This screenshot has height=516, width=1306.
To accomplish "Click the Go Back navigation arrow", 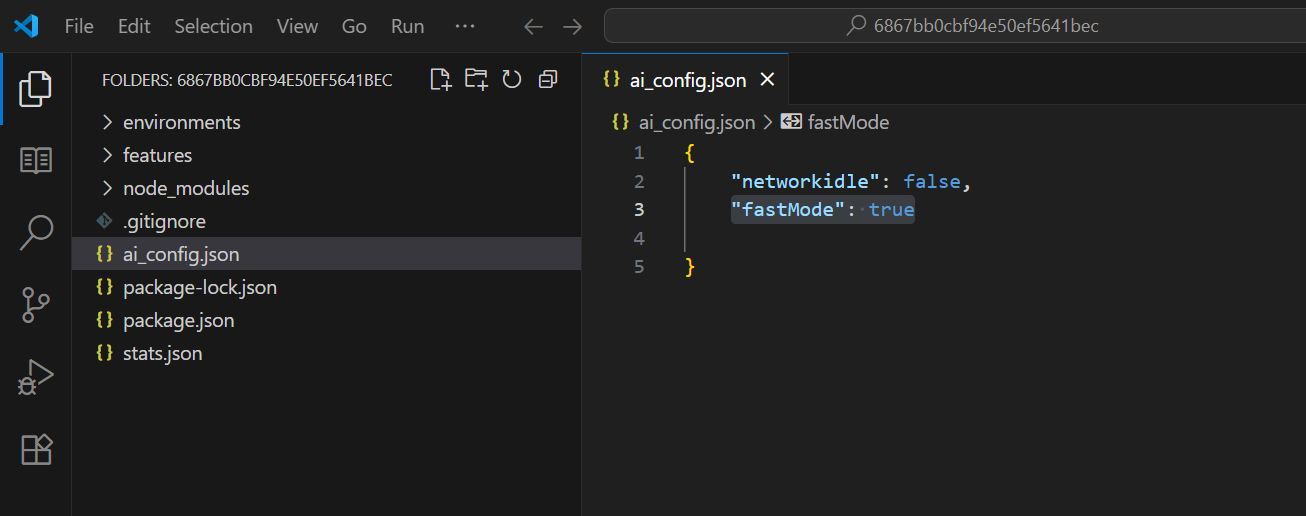I will point(534,26).
